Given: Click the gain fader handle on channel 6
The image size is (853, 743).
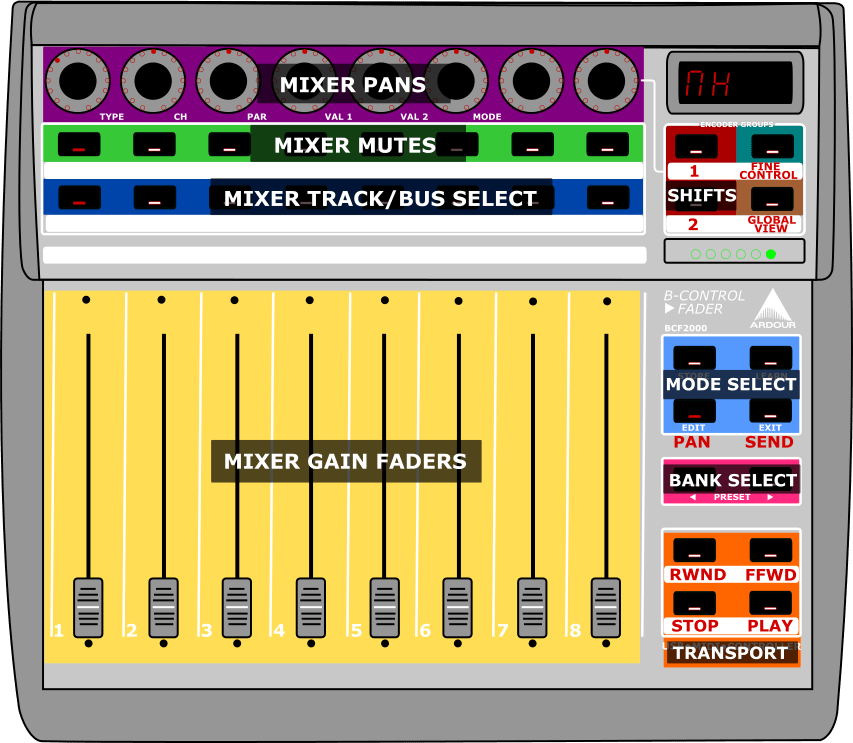Looking at the screenshot, I should tap(458, 608).
